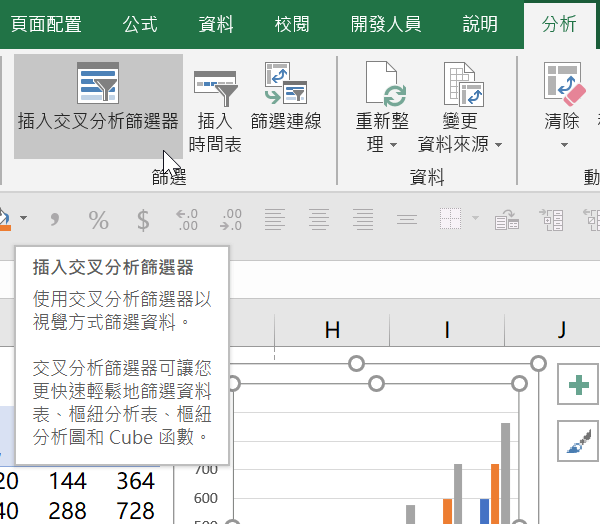Select 分析 ribbon tab
600x524 pixels.
[559, 24]
